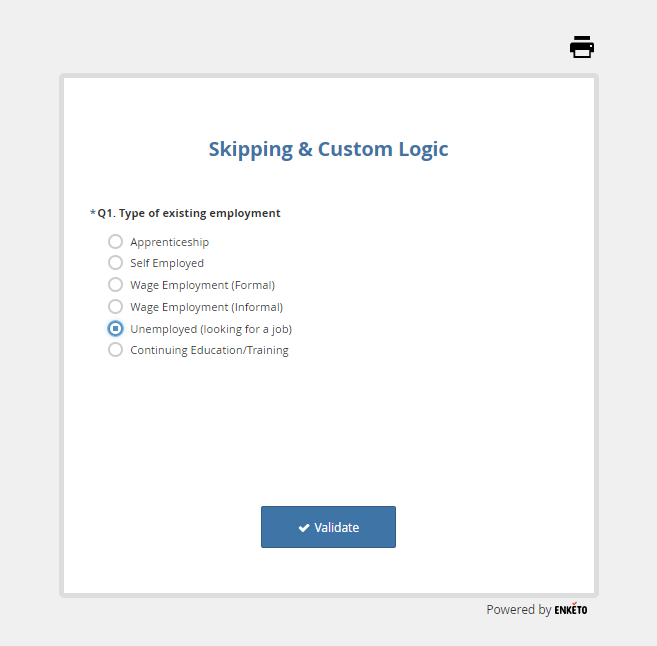Pick the Wage Employment (Informal) radio circle

(x=116, y=307)
